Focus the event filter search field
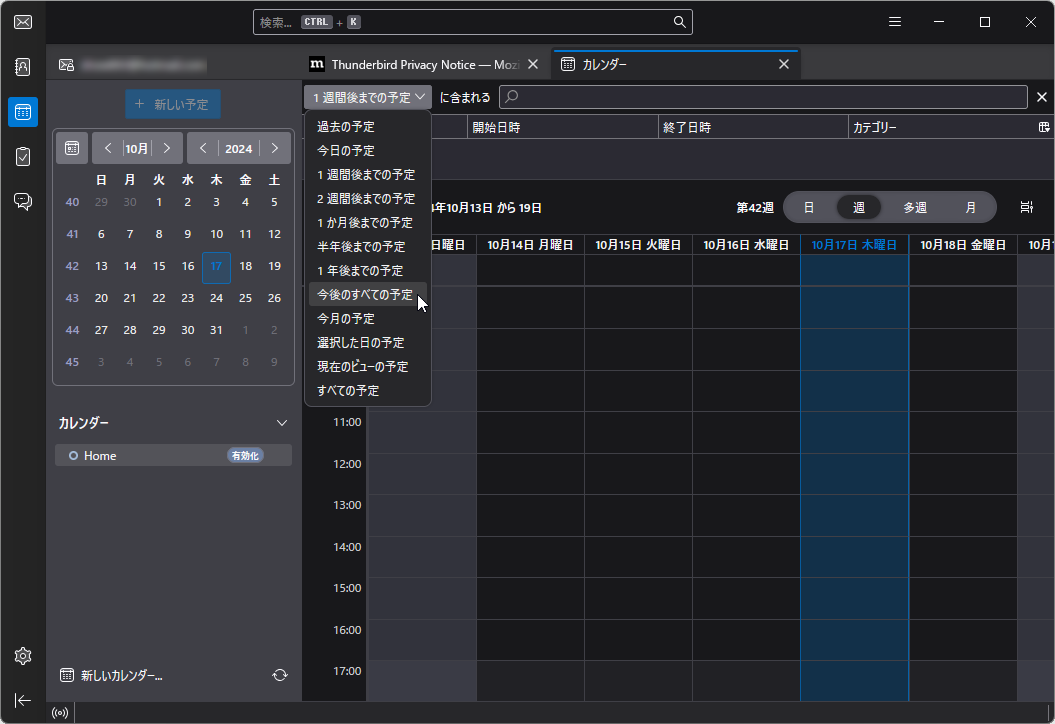Image resolution: width=1055 pixels, height=724 pixels. (763, 98)
